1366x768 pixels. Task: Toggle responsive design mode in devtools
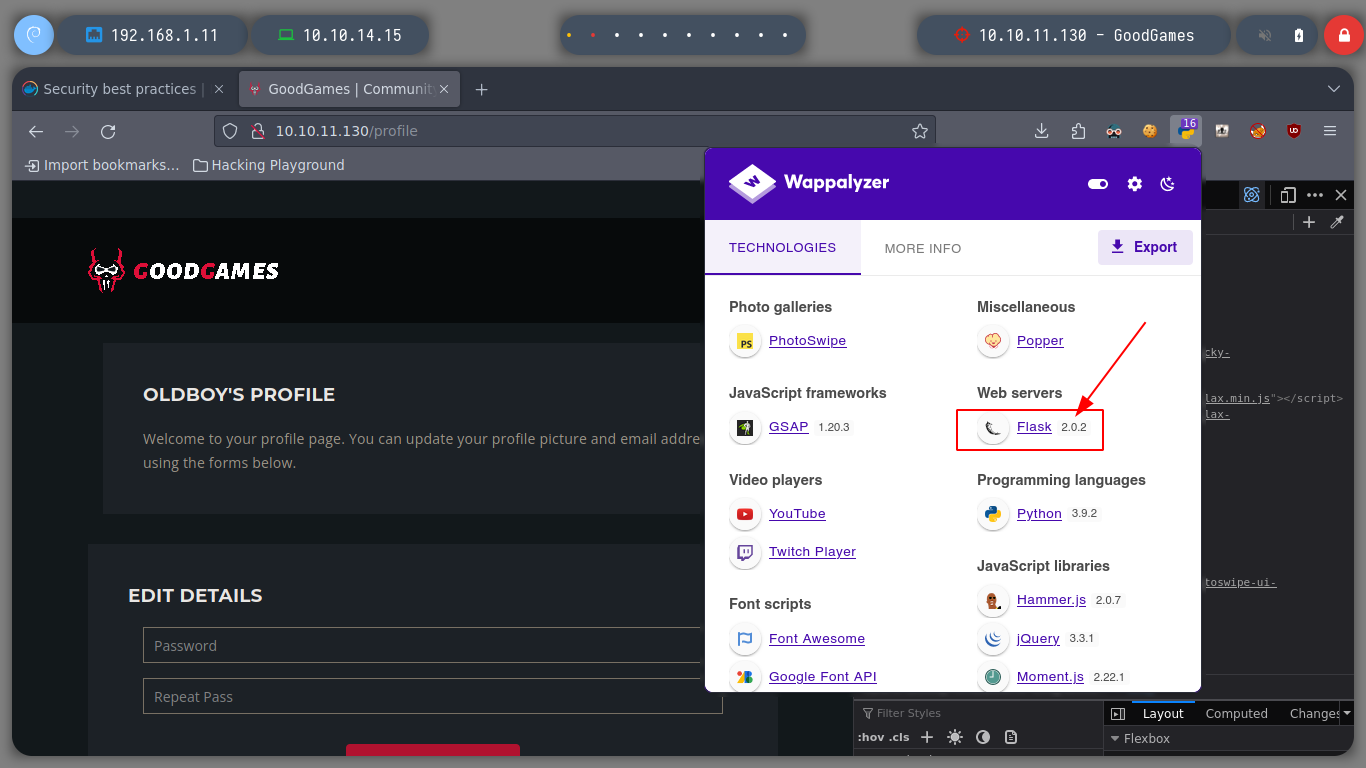1288,195
